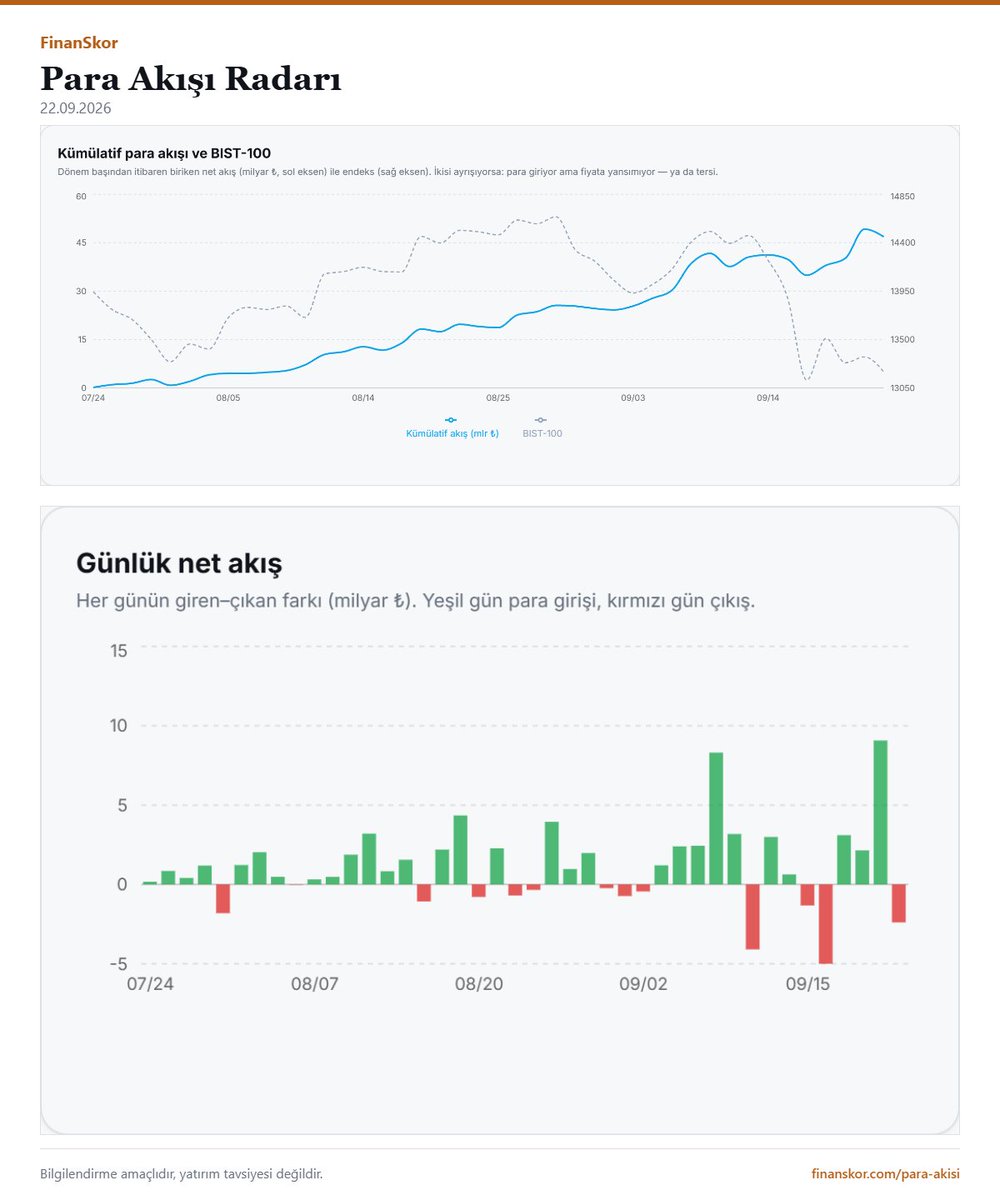Image resolution: width=1000 pixels, height=1200 pixels.
Task: Click the 22.09.2026 date text
Action: pyautogui.click(x=75, y=108)
